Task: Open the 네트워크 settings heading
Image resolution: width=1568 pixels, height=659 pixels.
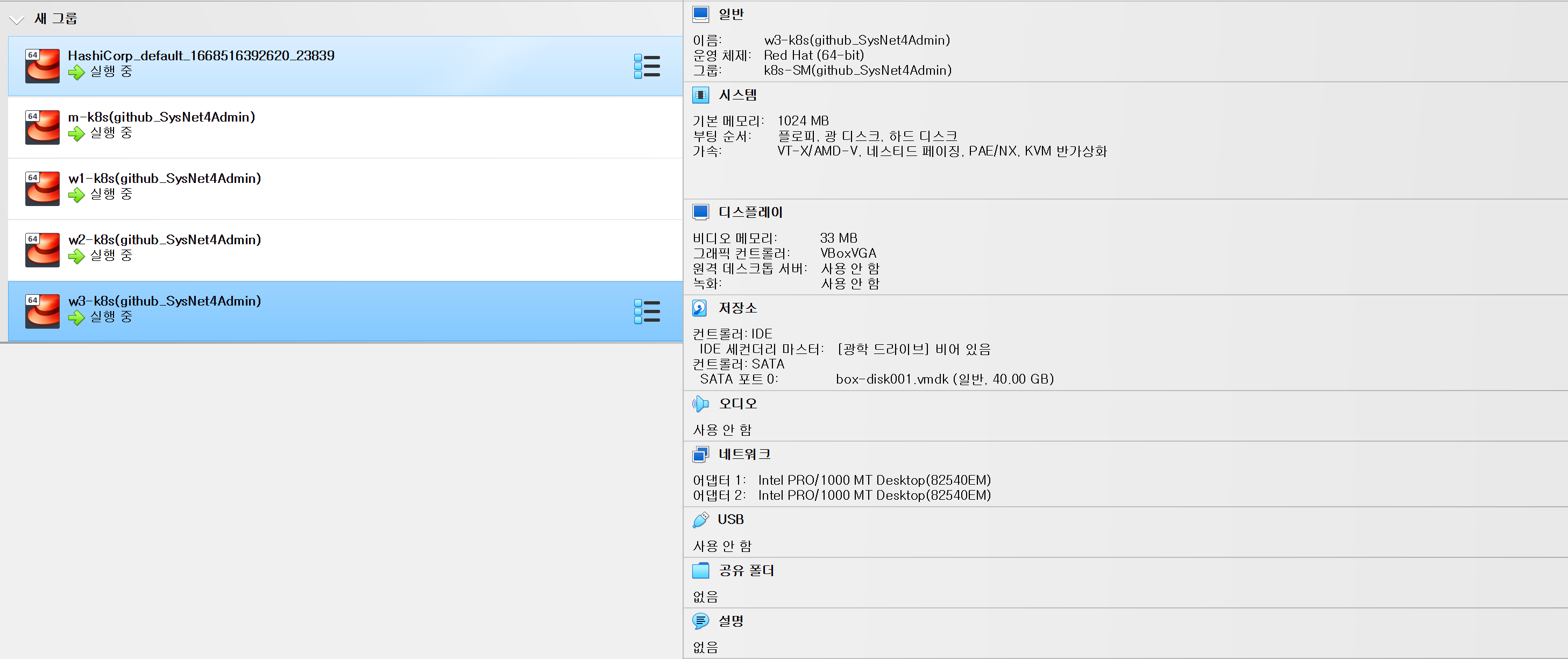Action: pos(744,455)
